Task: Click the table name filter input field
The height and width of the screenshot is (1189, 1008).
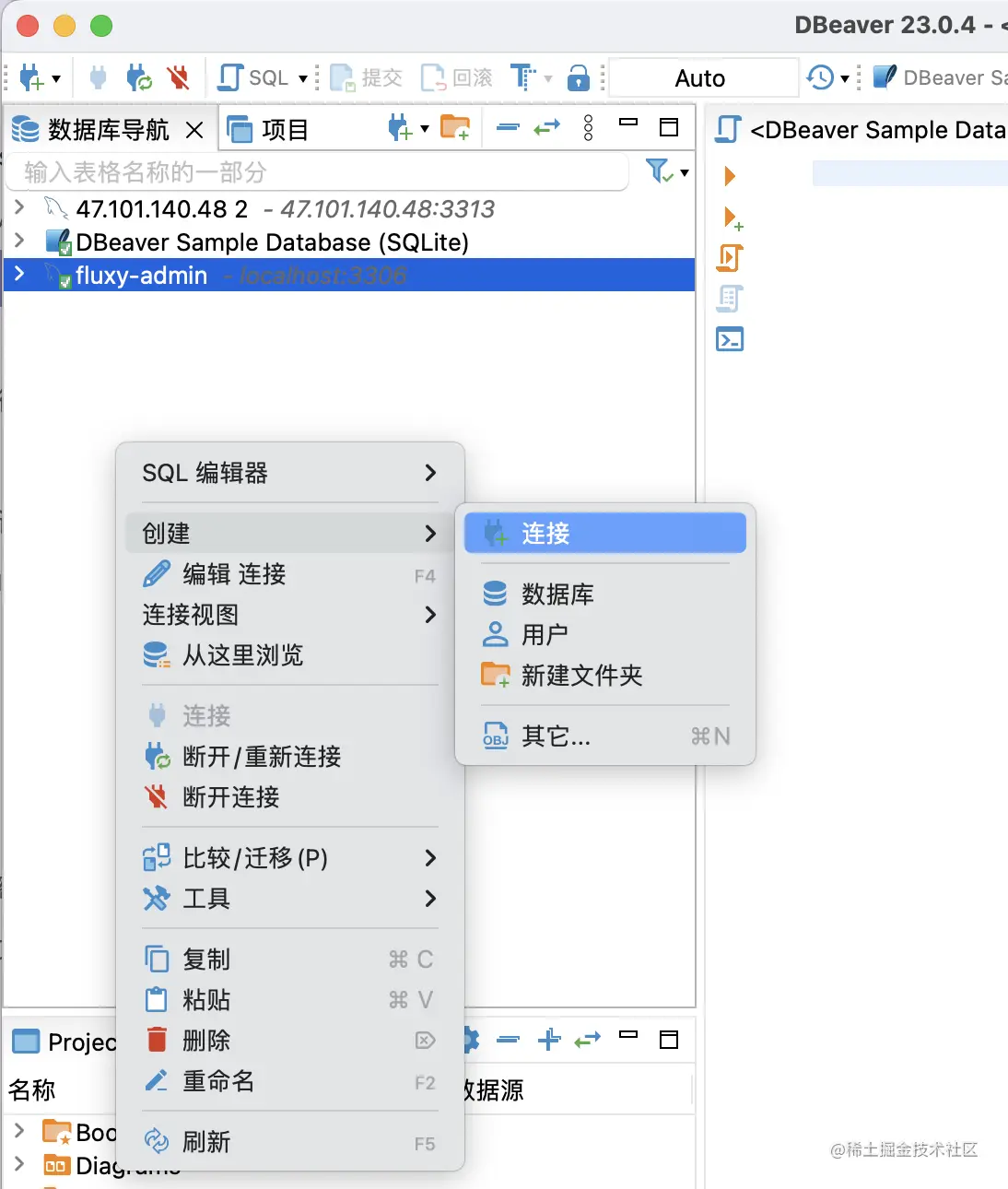Action: pos(318,172)
